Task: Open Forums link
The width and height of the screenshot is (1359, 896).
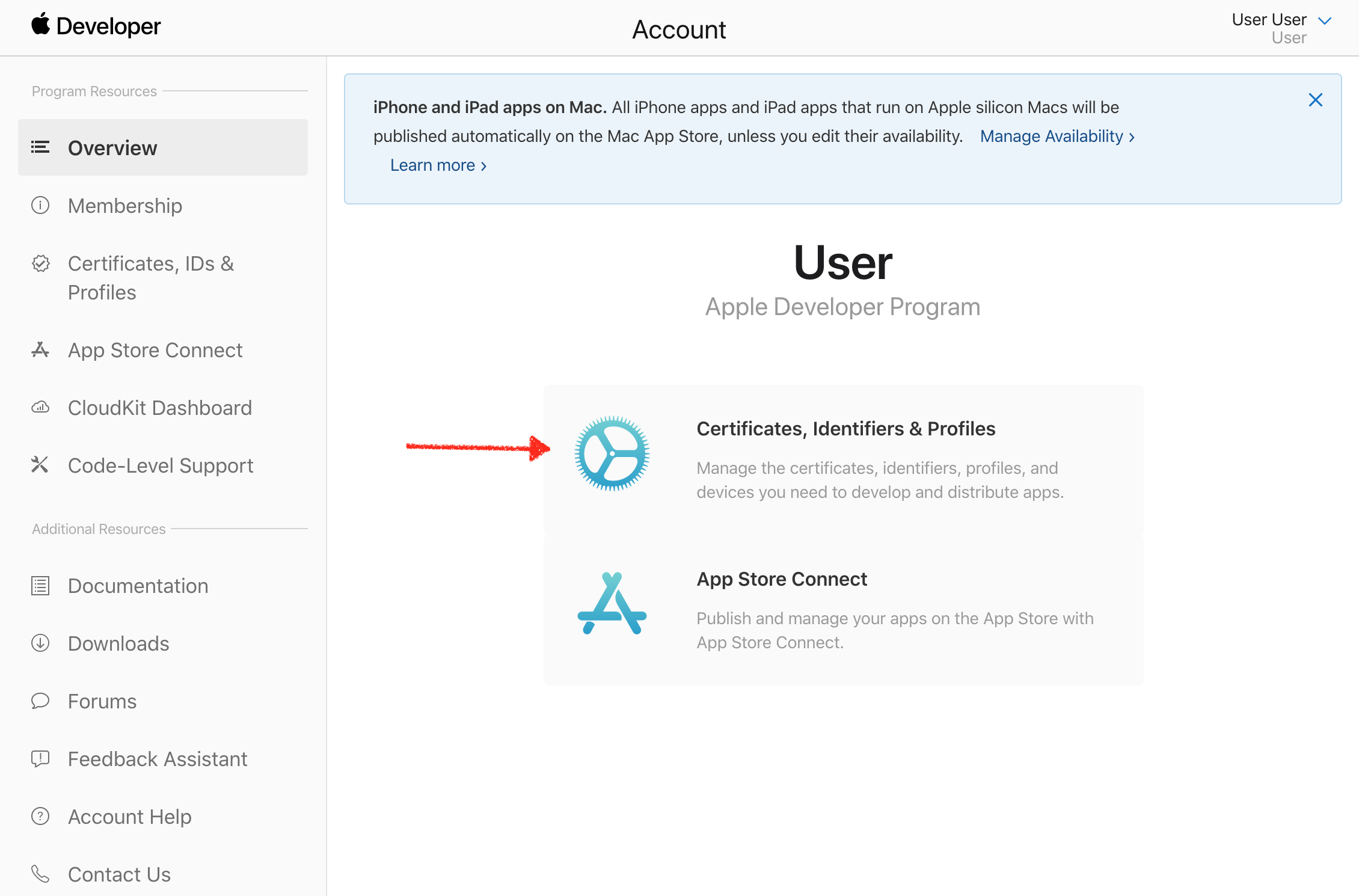Action: tap(102, 701)
